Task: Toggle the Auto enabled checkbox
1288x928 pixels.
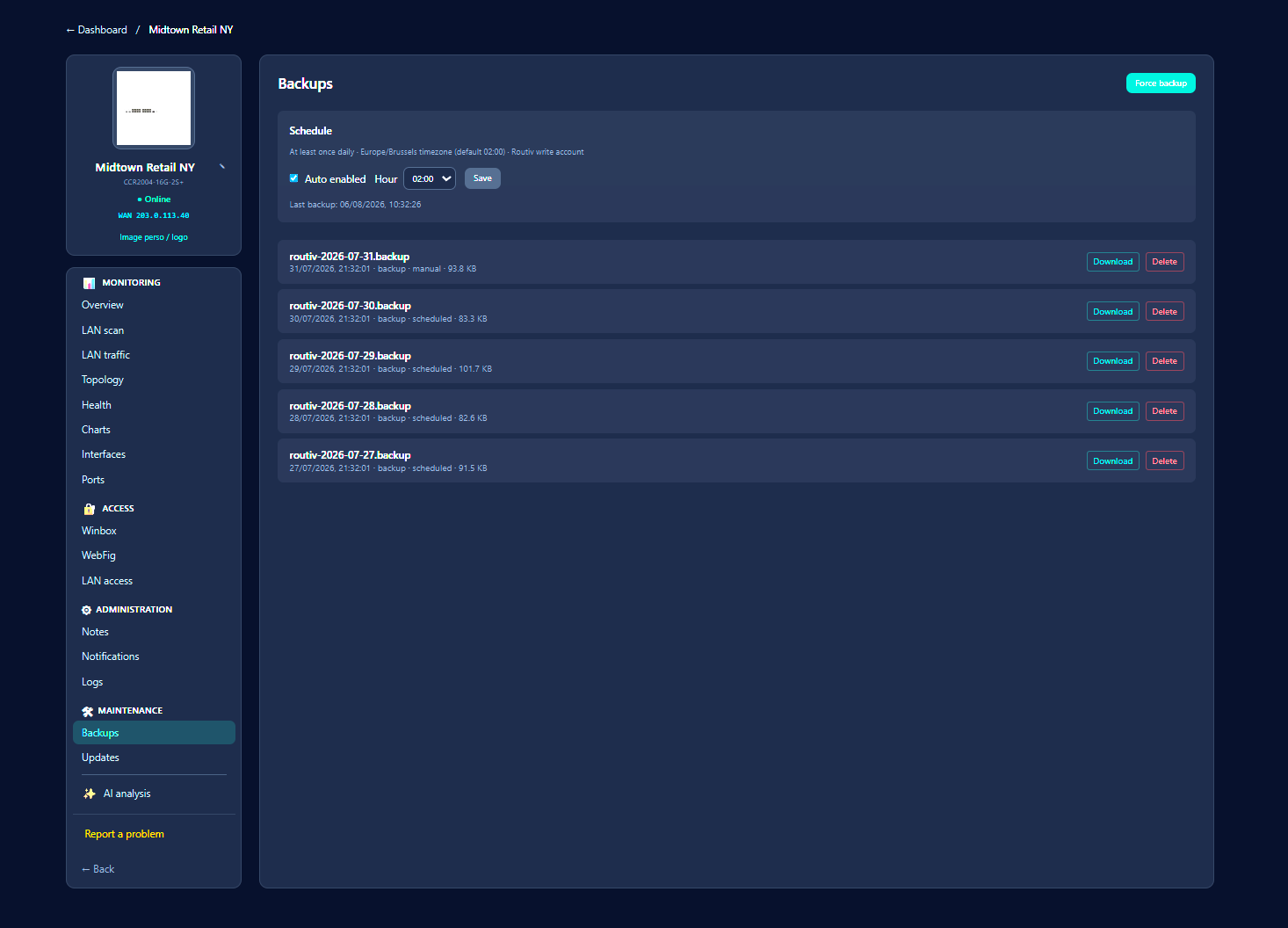Action: 294,178
